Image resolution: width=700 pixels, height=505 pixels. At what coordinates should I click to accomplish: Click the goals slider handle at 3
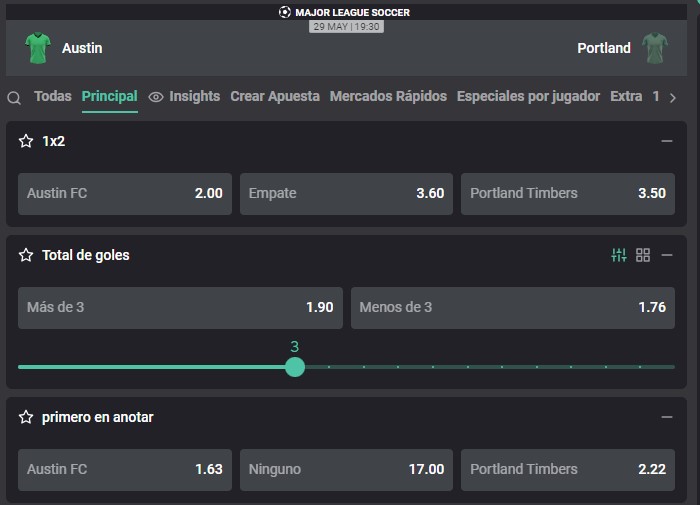[x=295, y=367]
